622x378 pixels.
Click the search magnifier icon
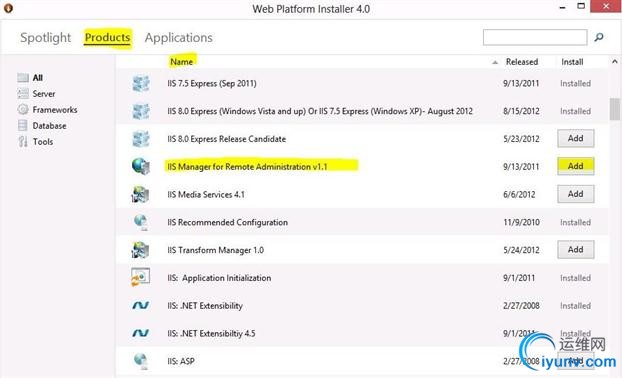click(x=599, y=37)
